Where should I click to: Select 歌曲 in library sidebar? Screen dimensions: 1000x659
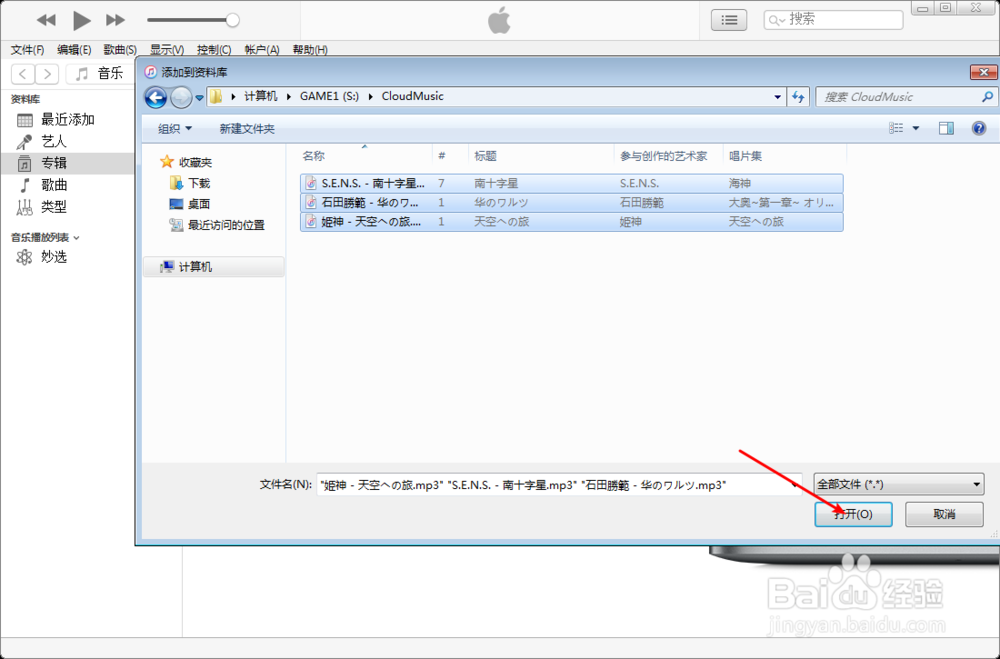[67, 185]
